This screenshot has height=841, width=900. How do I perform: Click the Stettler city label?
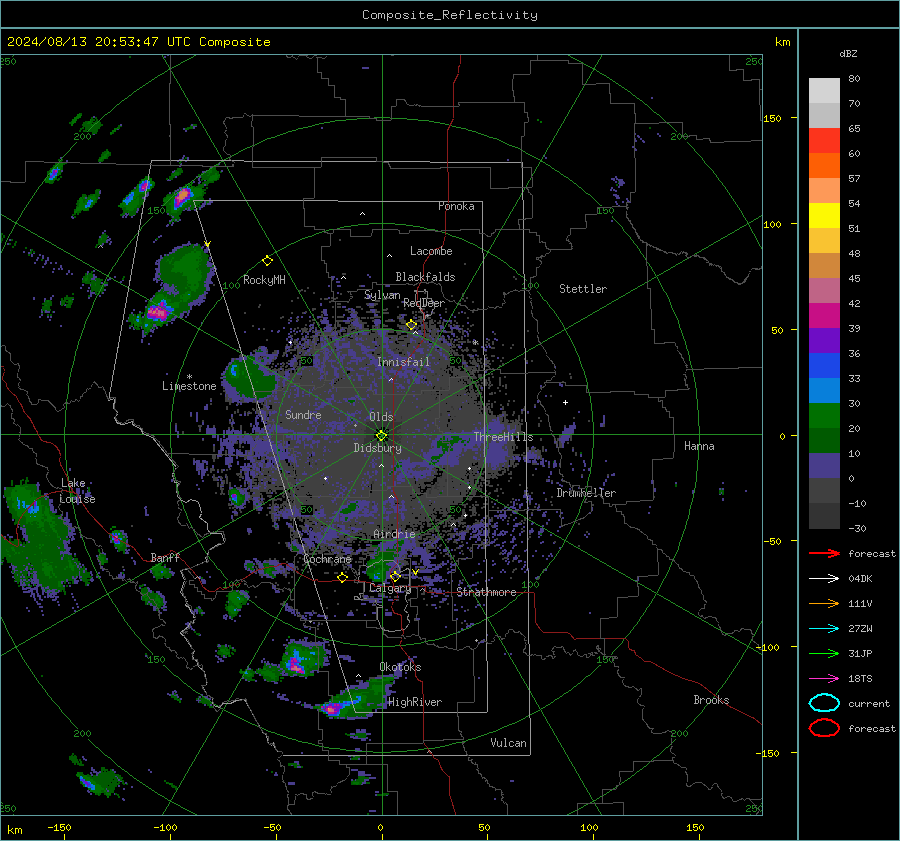coord(583,289)
